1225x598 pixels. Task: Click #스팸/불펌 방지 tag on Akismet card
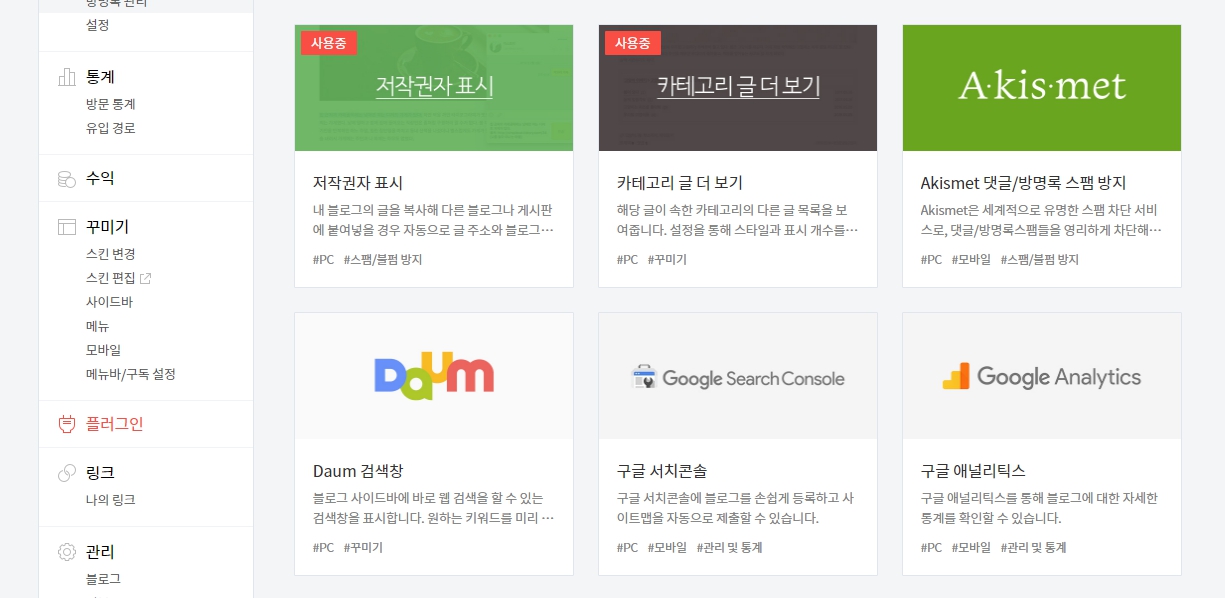click(x=1040, y=260)
